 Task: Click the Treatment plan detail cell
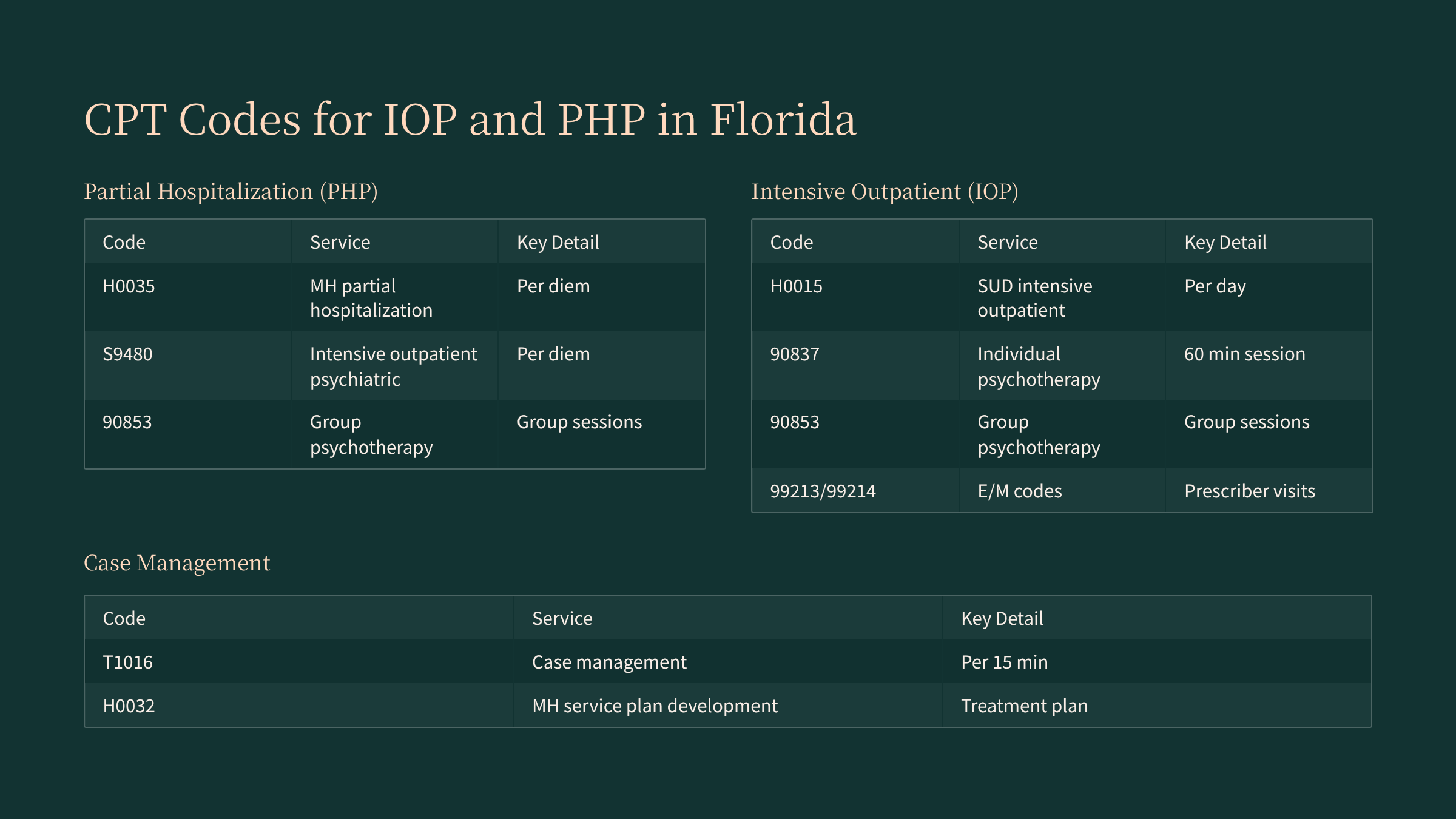click(1024, 706)
